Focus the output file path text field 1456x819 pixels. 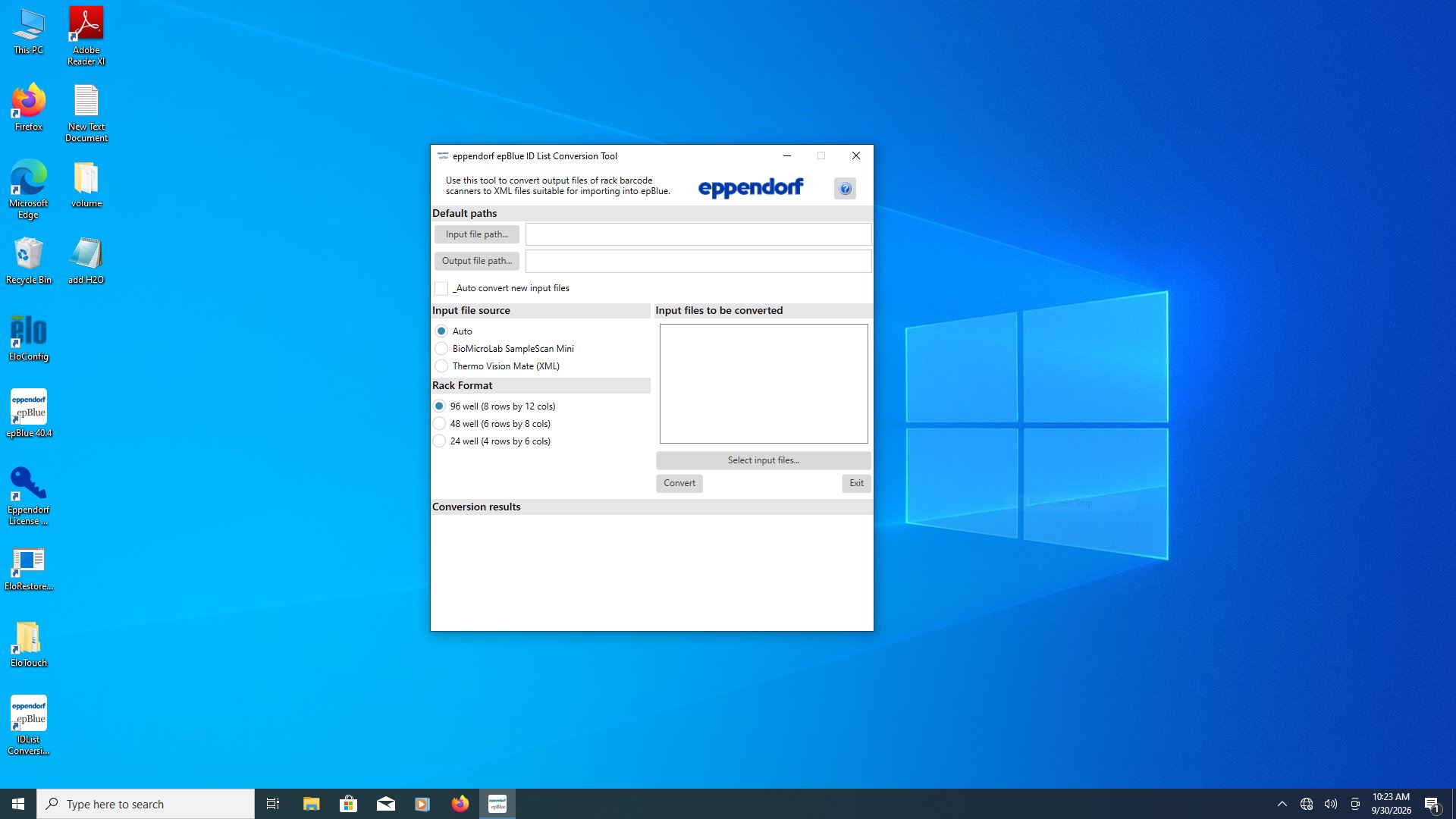(698, 261)
